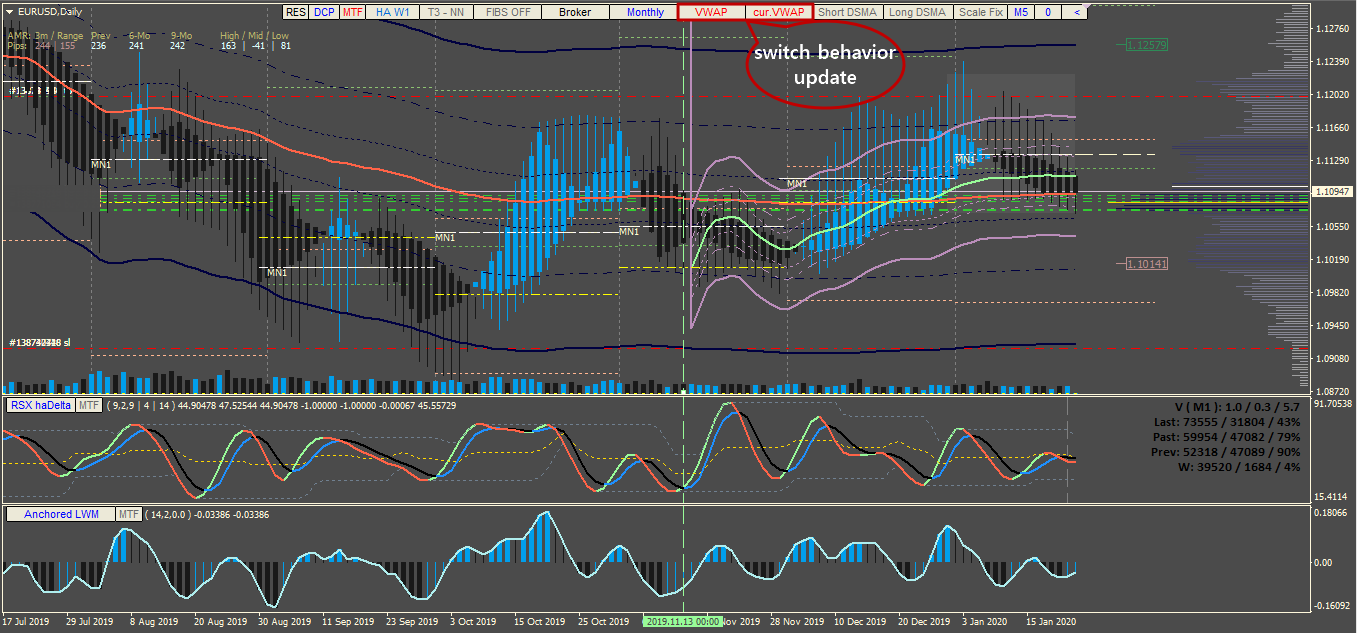
Task: Click the RSX haDelta indicator button
Action: point(40,405)
